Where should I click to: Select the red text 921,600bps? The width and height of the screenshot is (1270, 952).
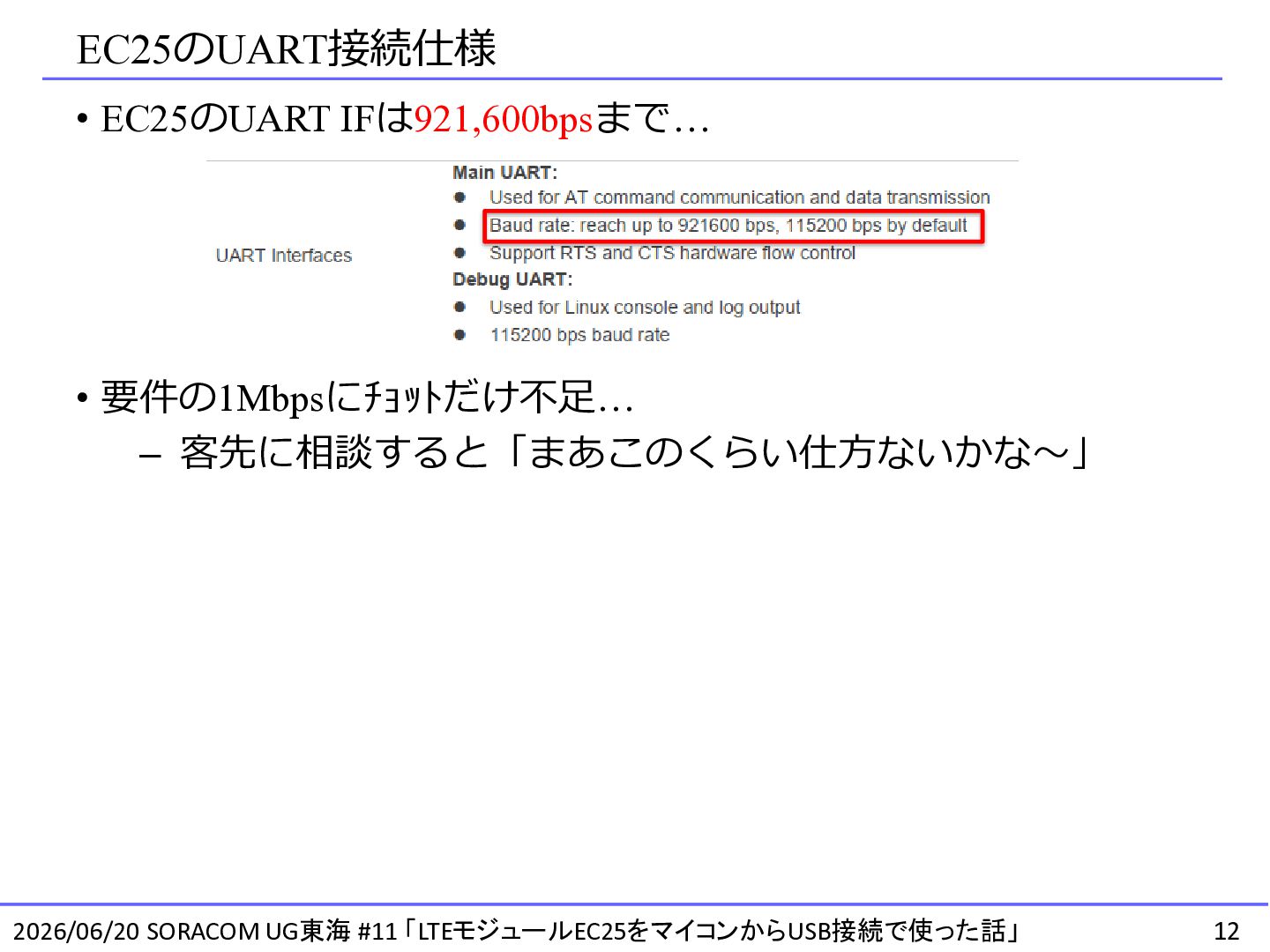[503, 119]
